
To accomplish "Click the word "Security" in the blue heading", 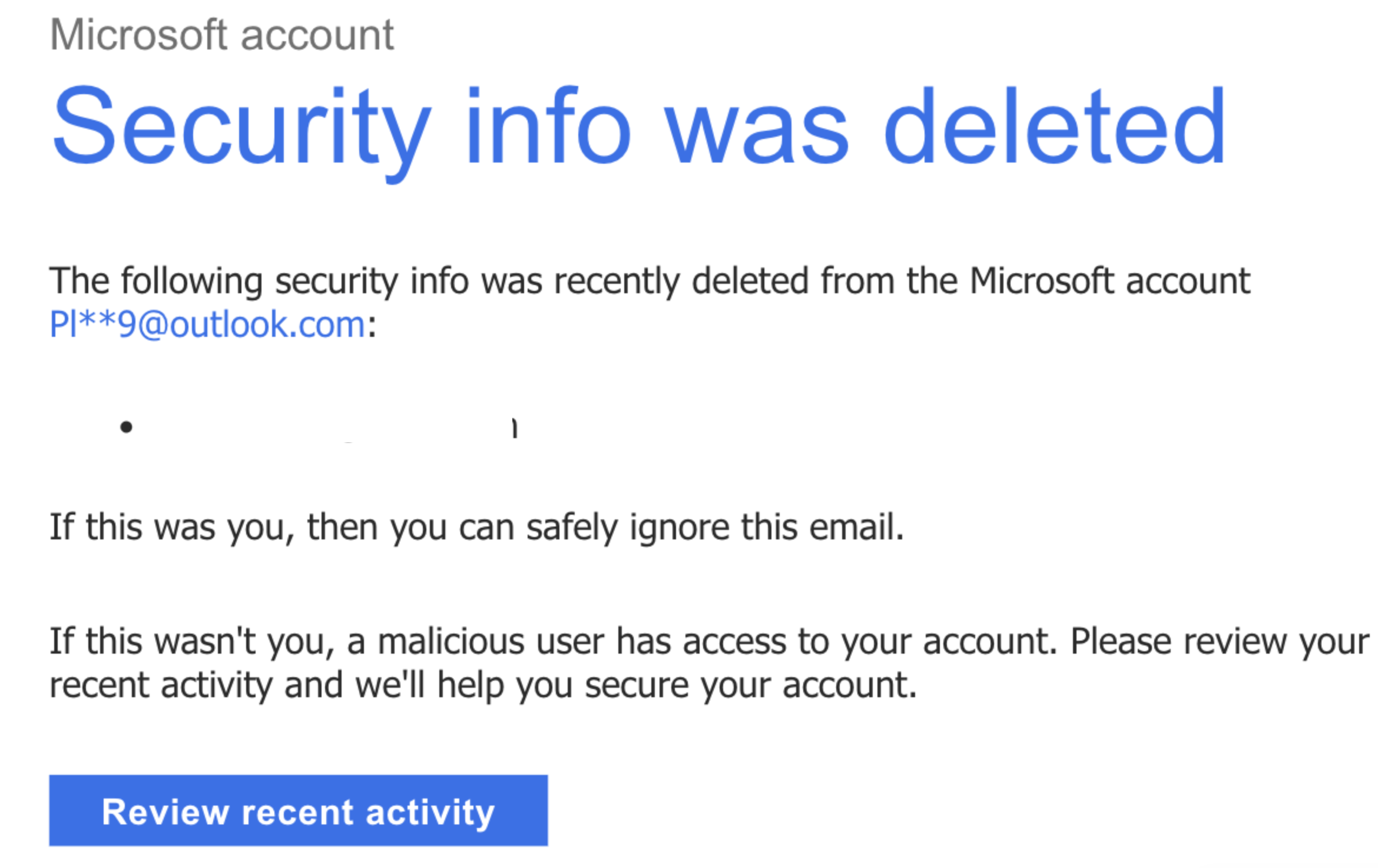I will tap(242, 130).
